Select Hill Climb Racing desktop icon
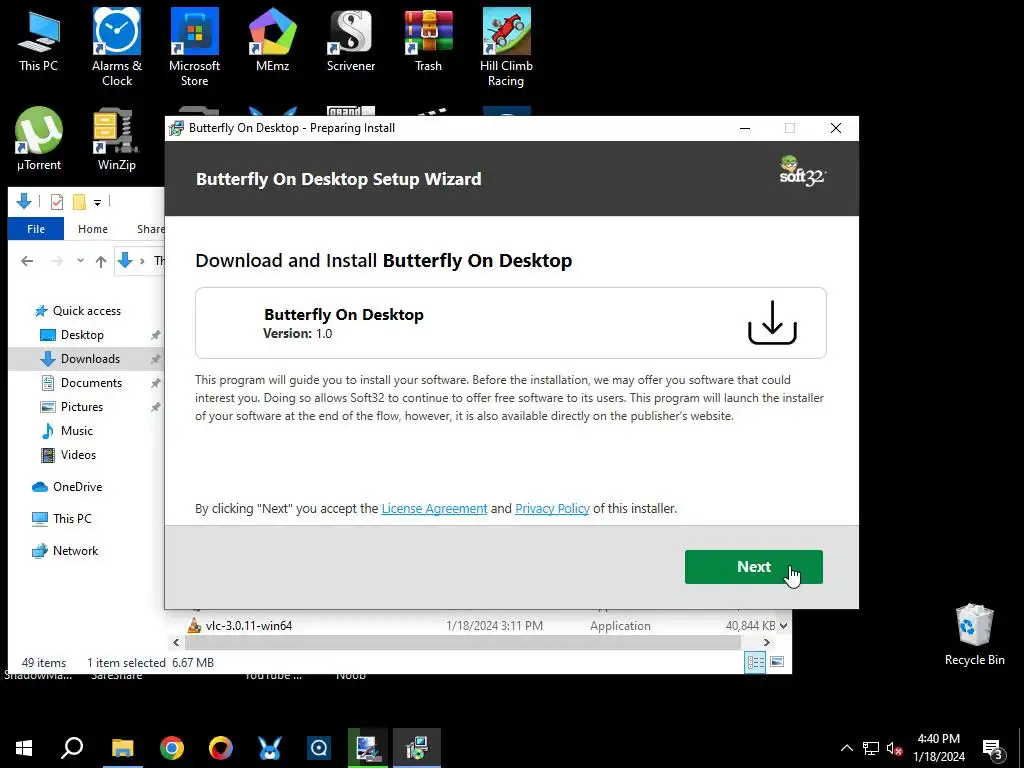The height and width of the screenshot is (768, 1024). (506, 47)
